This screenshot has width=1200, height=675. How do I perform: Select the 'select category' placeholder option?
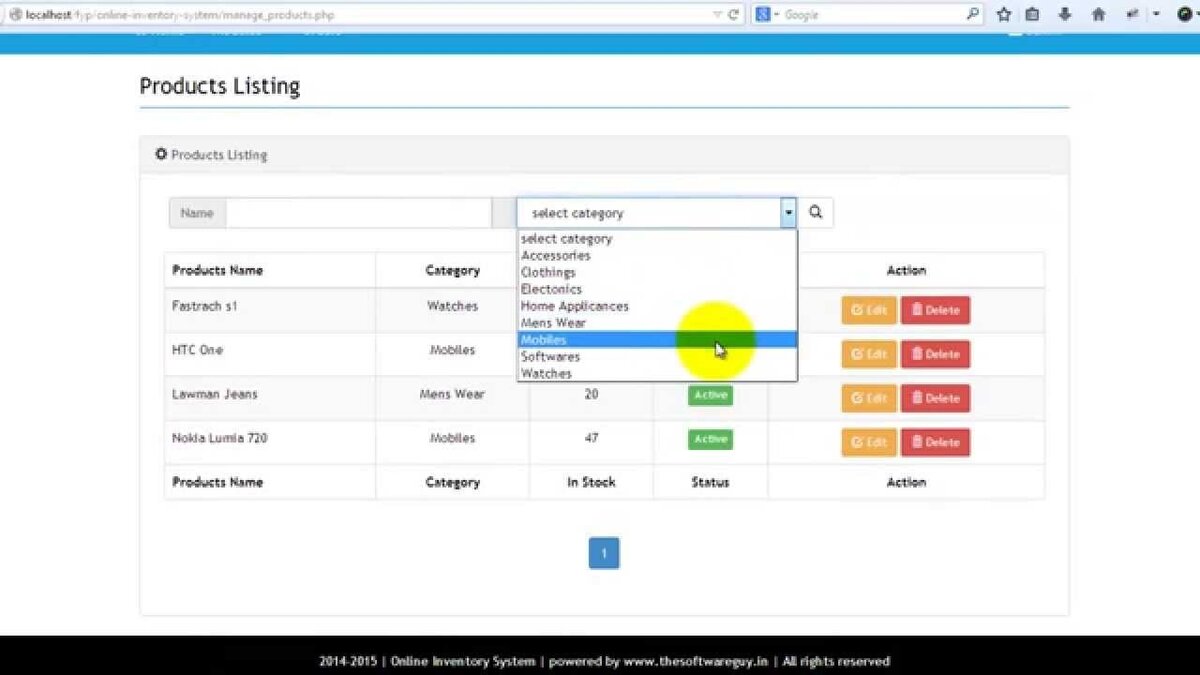(x=657, y=239)
